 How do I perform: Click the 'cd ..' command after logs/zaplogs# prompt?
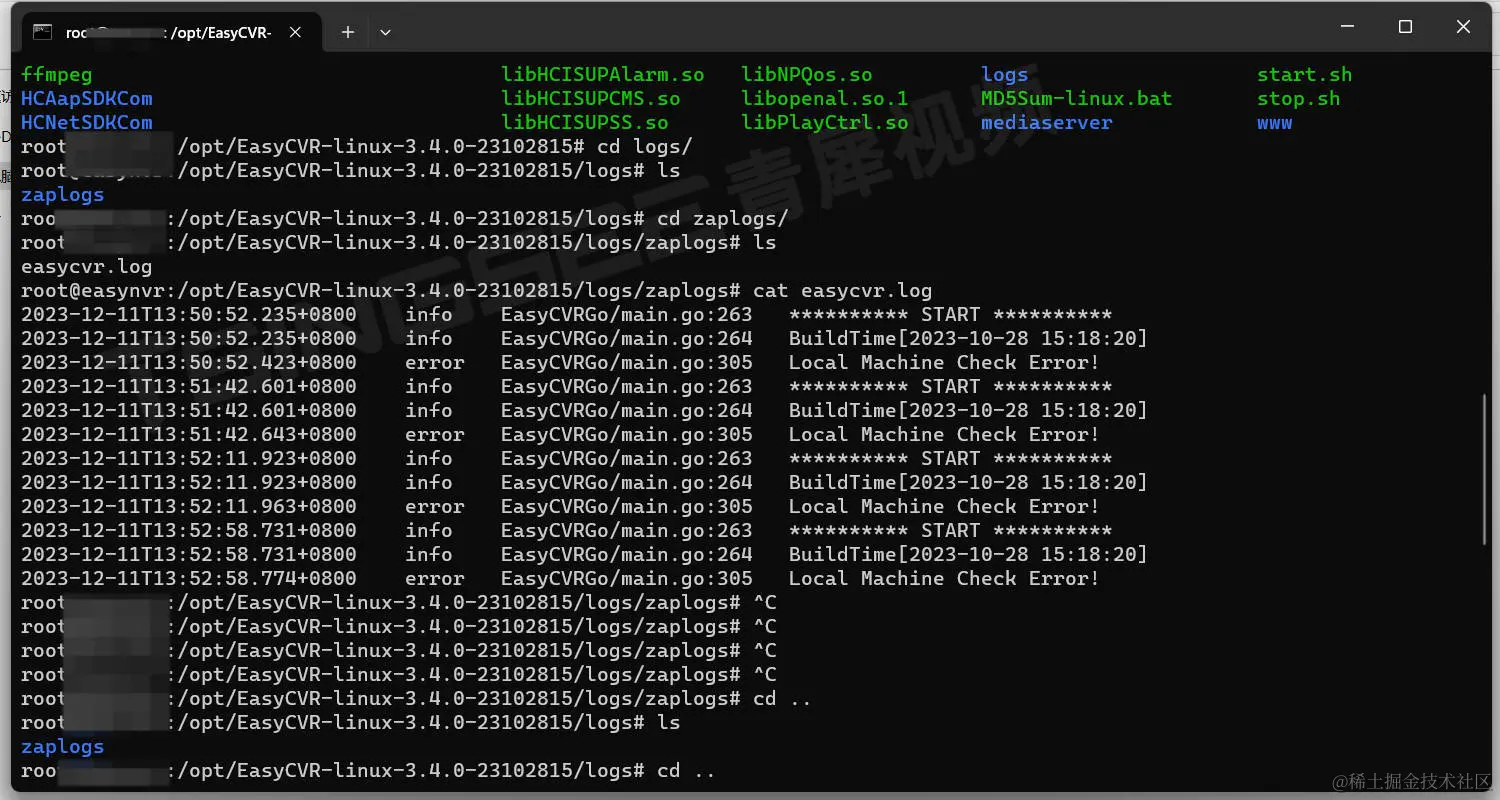[x=783, y=699]
